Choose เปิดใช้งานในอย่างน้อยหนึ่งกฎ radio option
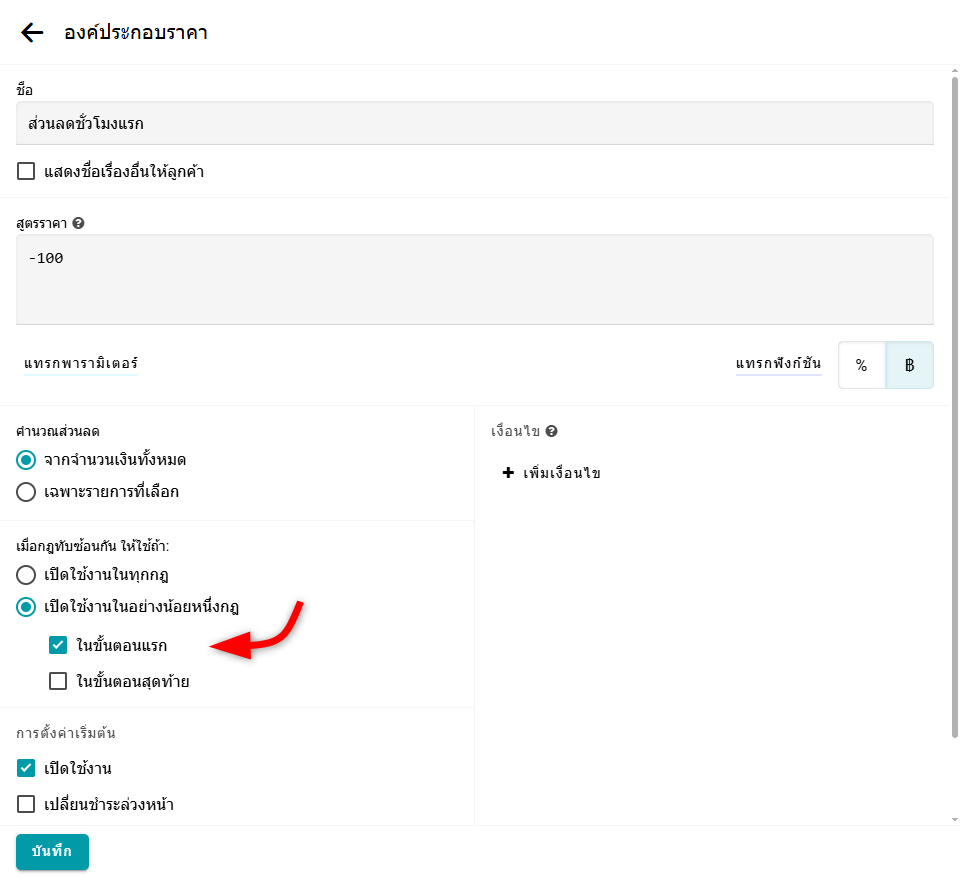The height and width of the screenshot is (878, 960). pos(26,607)
